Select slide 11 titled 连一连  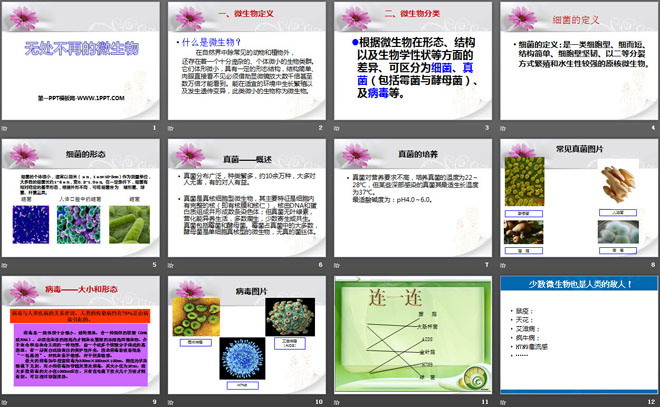(x=413, y=335)
